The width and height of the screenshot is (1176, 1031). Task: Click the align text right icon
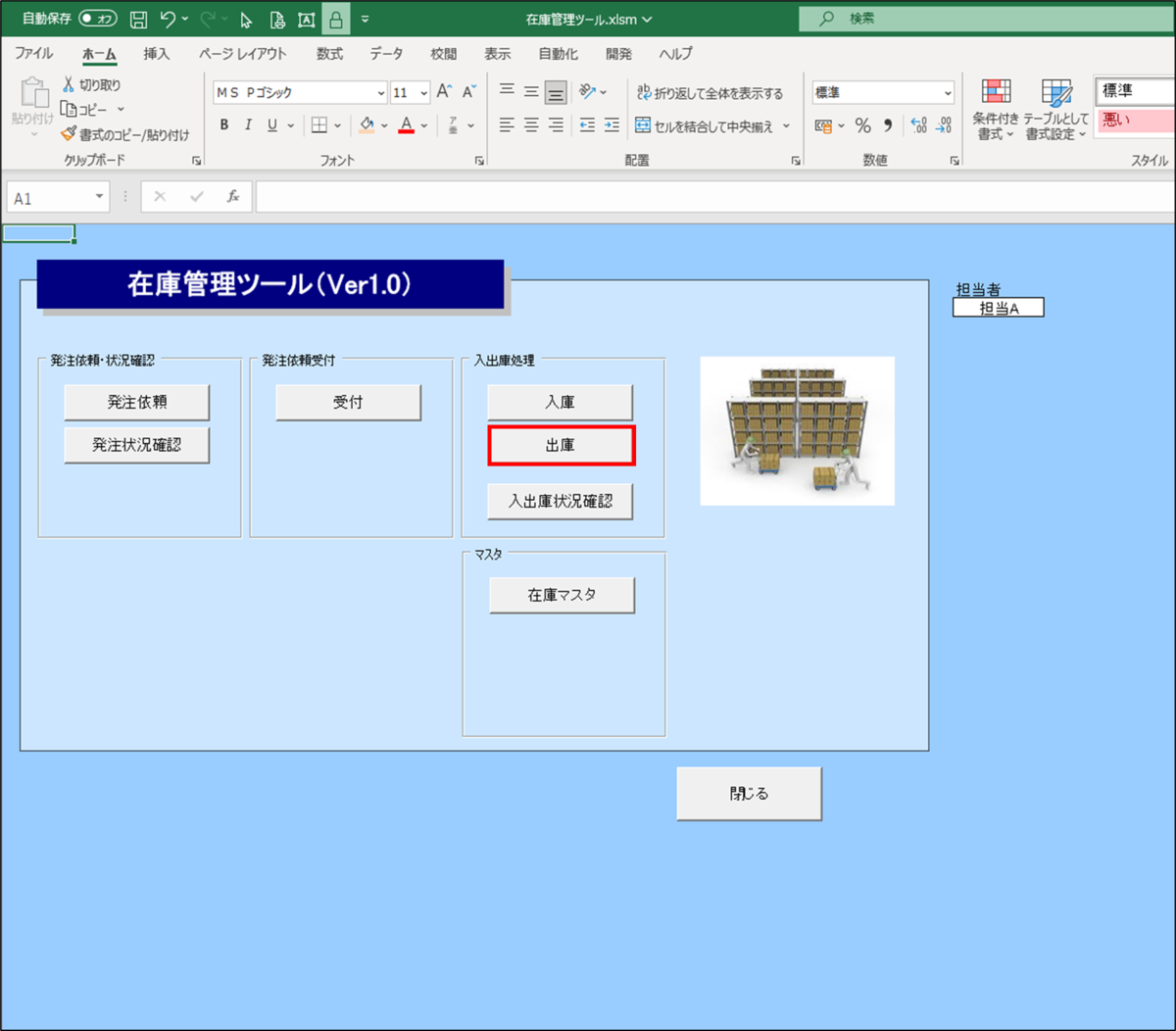556,124
